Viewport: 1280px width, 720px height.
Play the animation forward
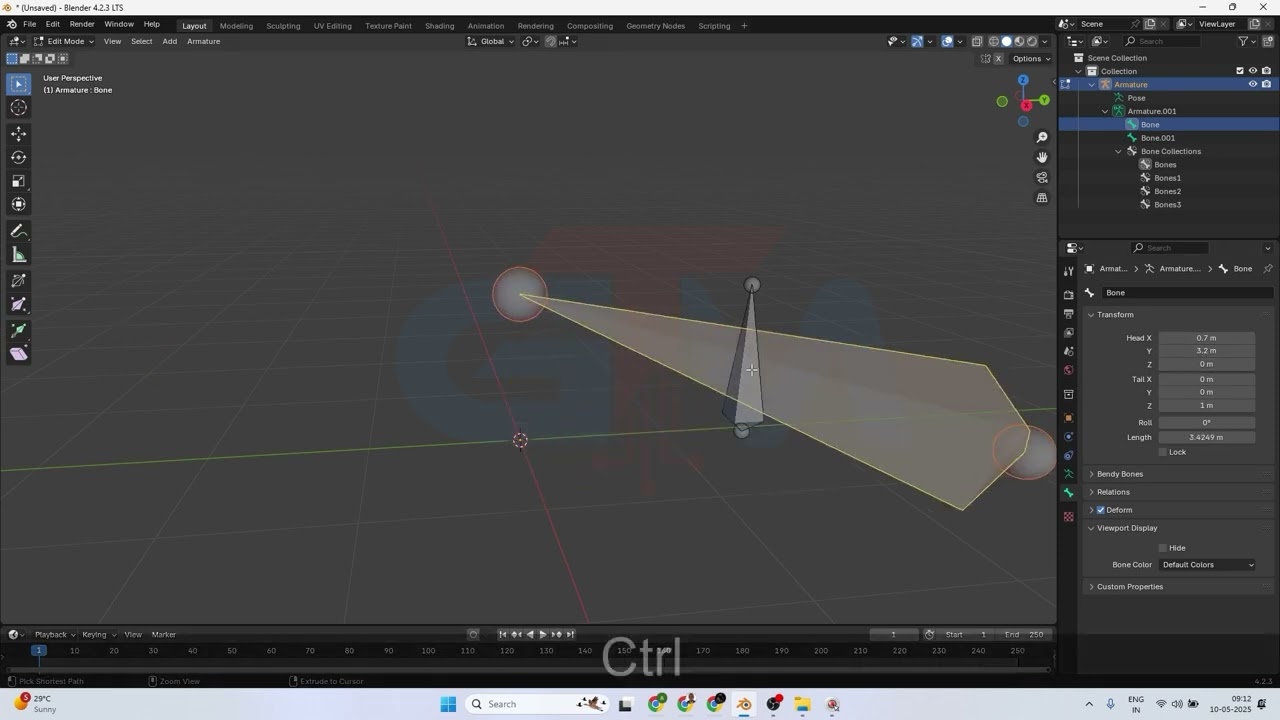click(543, 635)
